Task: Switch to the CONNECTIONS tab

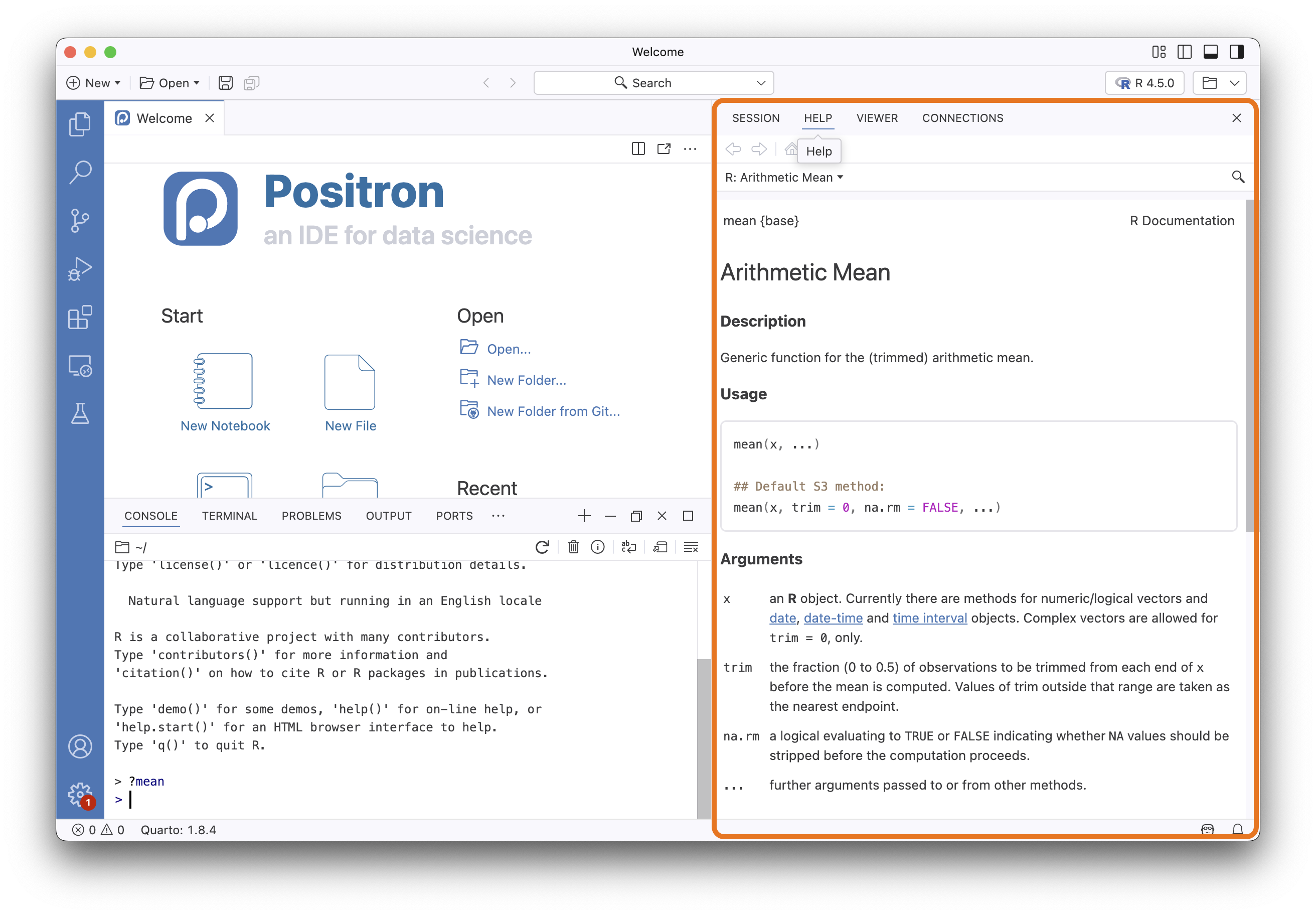Action: click(962, 118)
